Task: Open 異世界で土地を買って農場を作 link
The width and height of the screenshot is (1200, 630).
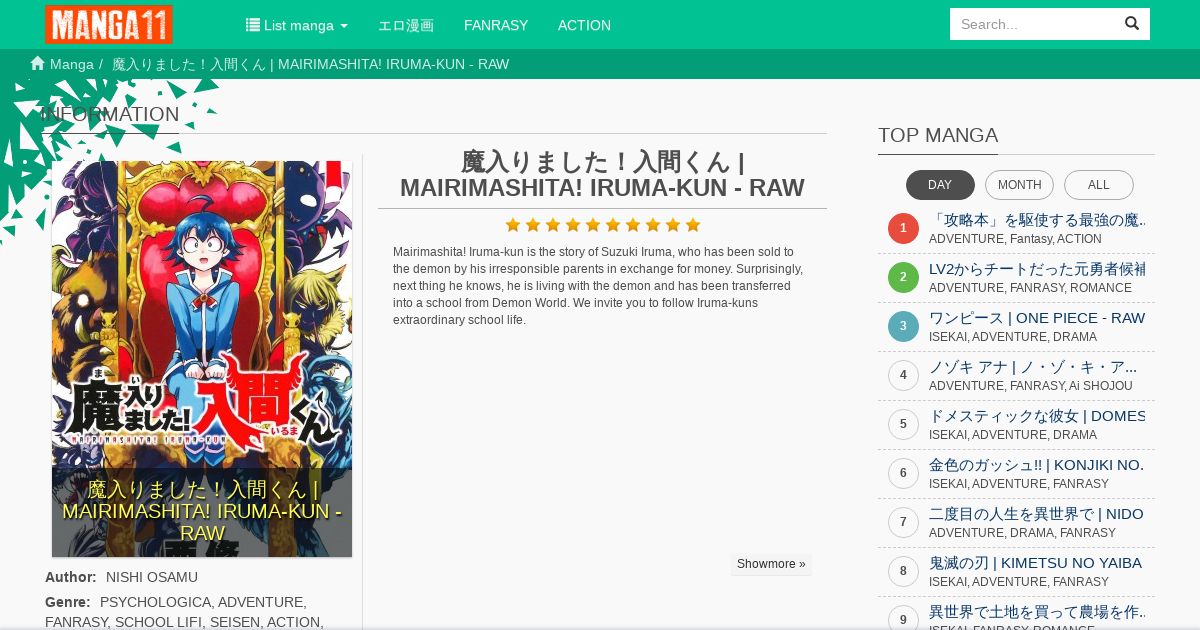Action: click(x=1037, y=612)
